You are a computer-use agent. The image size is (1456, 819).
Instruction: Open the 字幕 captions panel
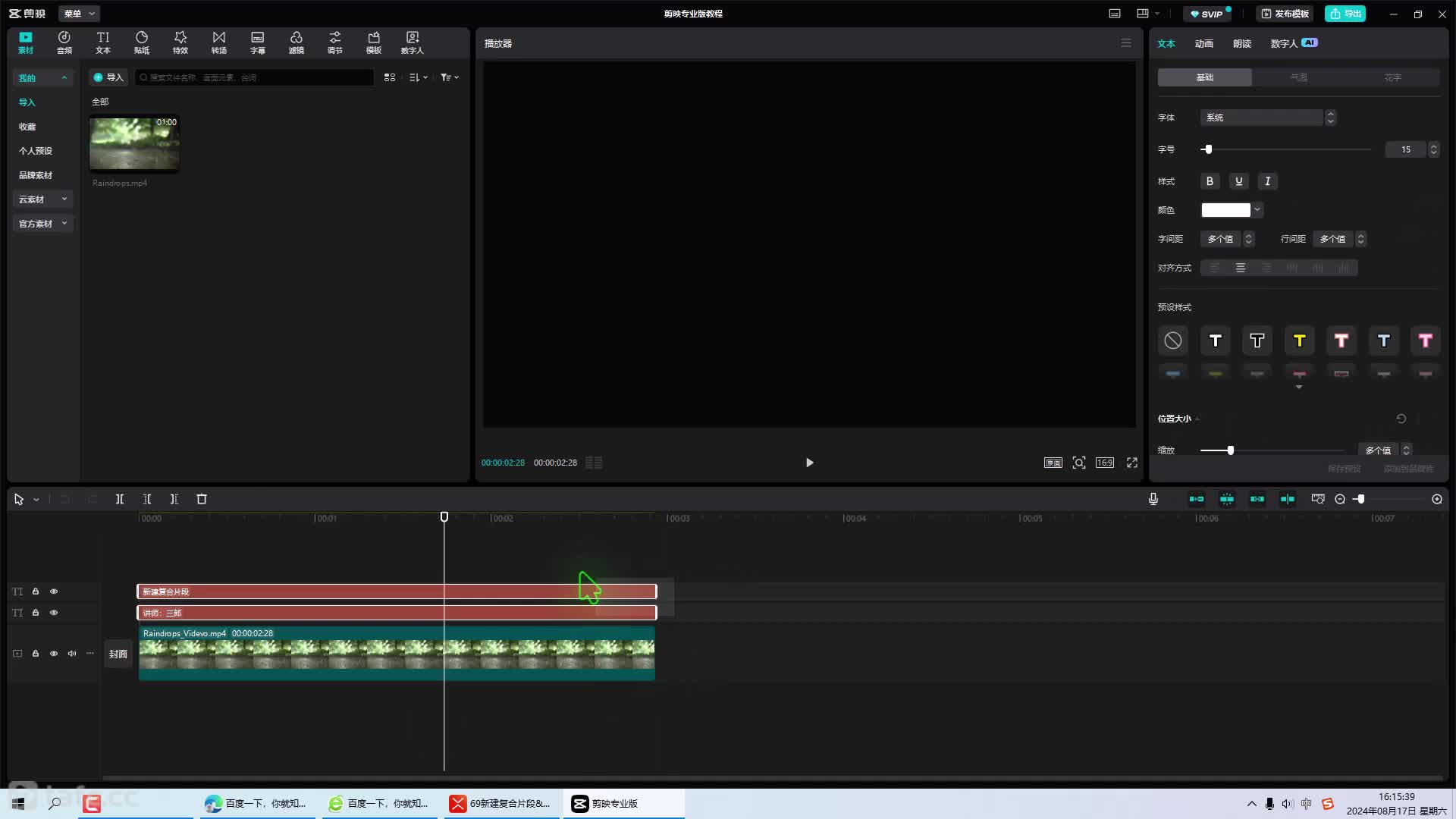[258, 42]
